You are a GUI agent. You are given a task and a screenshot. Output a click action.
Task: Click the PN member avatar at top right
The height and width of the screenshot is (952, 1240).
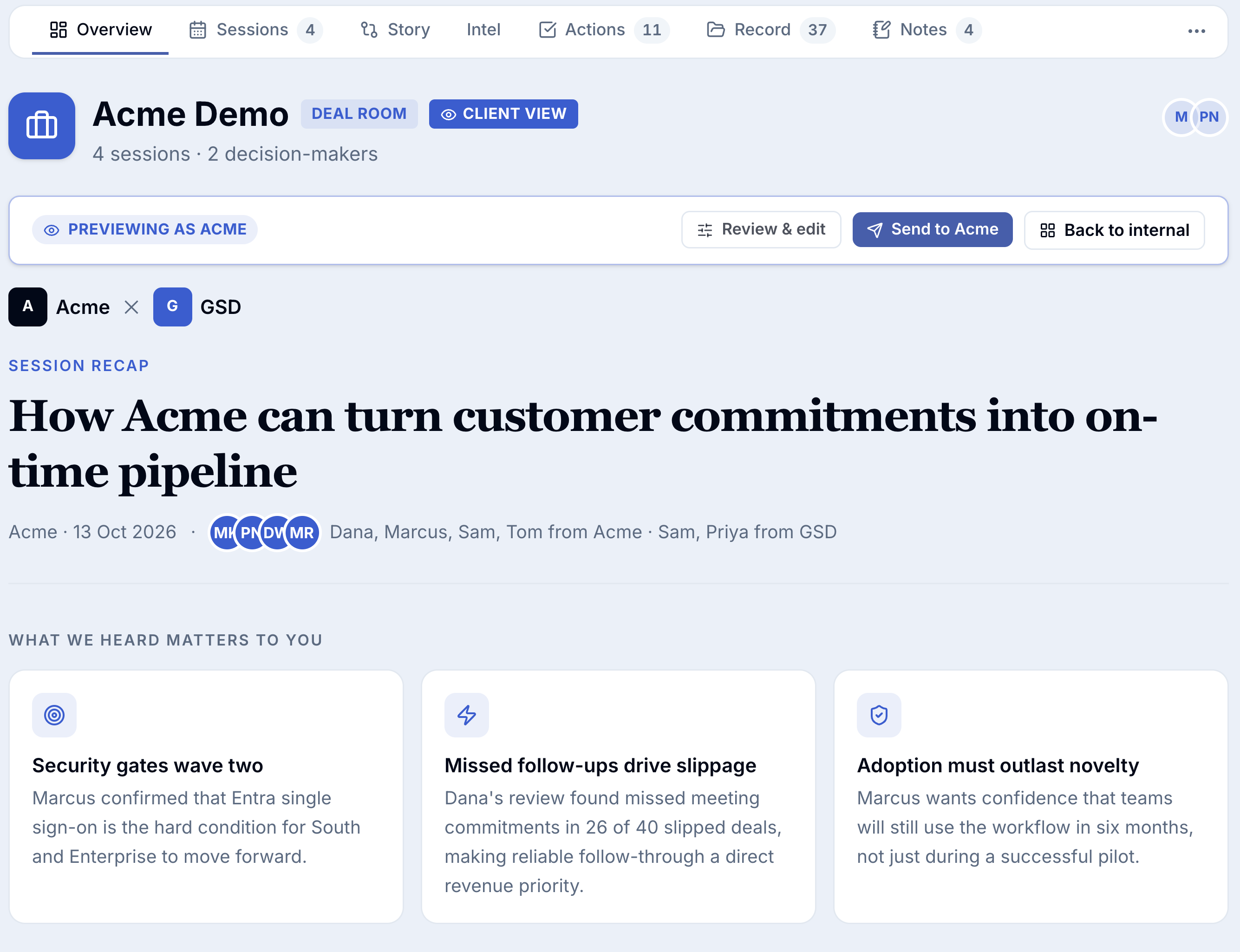(x=1209, y=117)
